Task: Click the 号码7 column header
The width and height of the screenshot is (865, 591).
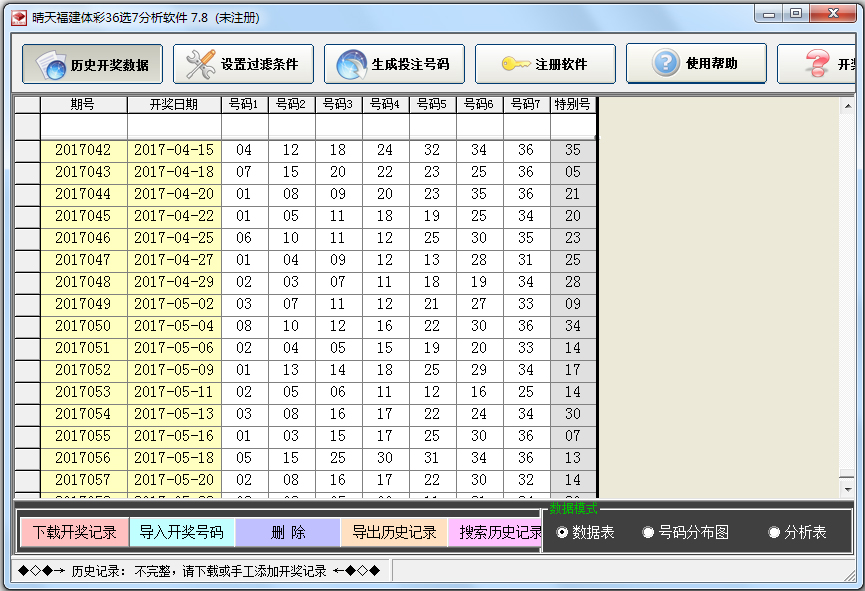Action: (526, 104)
